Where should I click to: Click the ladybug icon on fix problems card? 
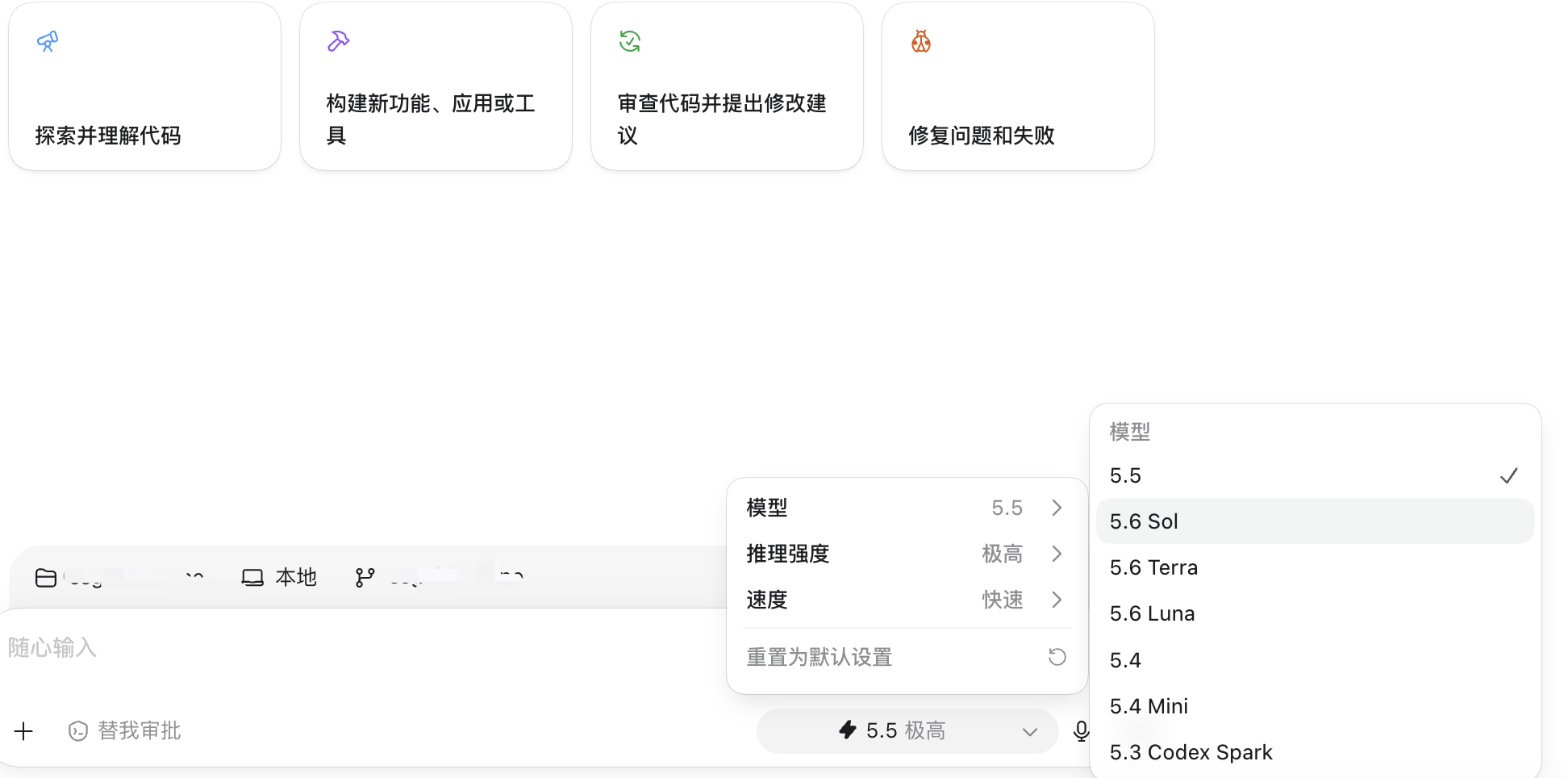point(921,41)
